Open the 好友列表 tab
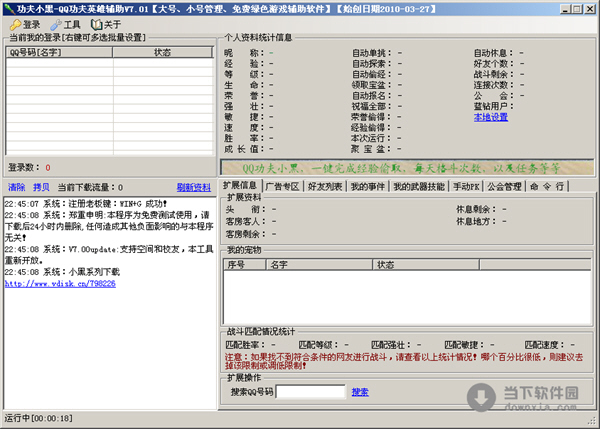The height and width of the screenshot is (429, 600). point(325,187)
